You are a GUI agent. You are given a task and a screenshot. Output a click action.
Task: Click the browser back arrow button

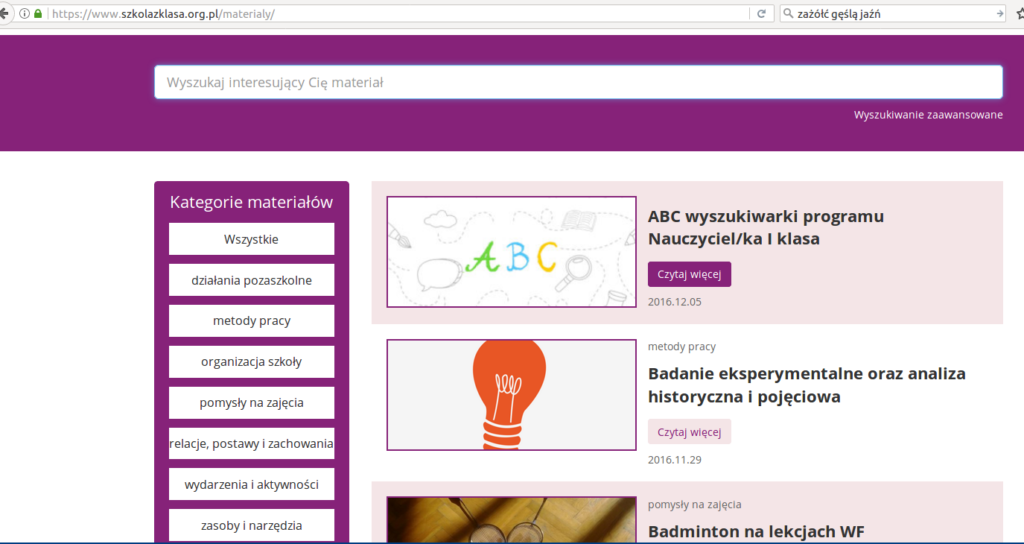[3, 13]
